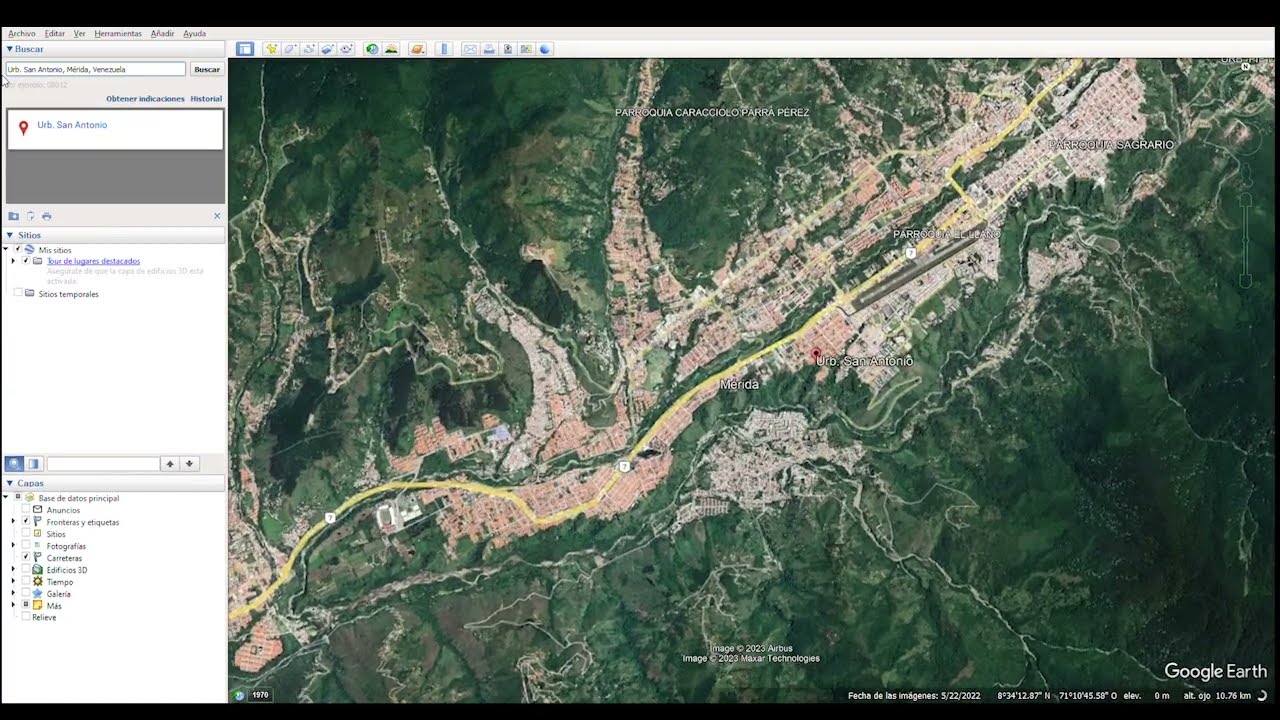Add a path from the toolbar

click(x=309, y=49)
